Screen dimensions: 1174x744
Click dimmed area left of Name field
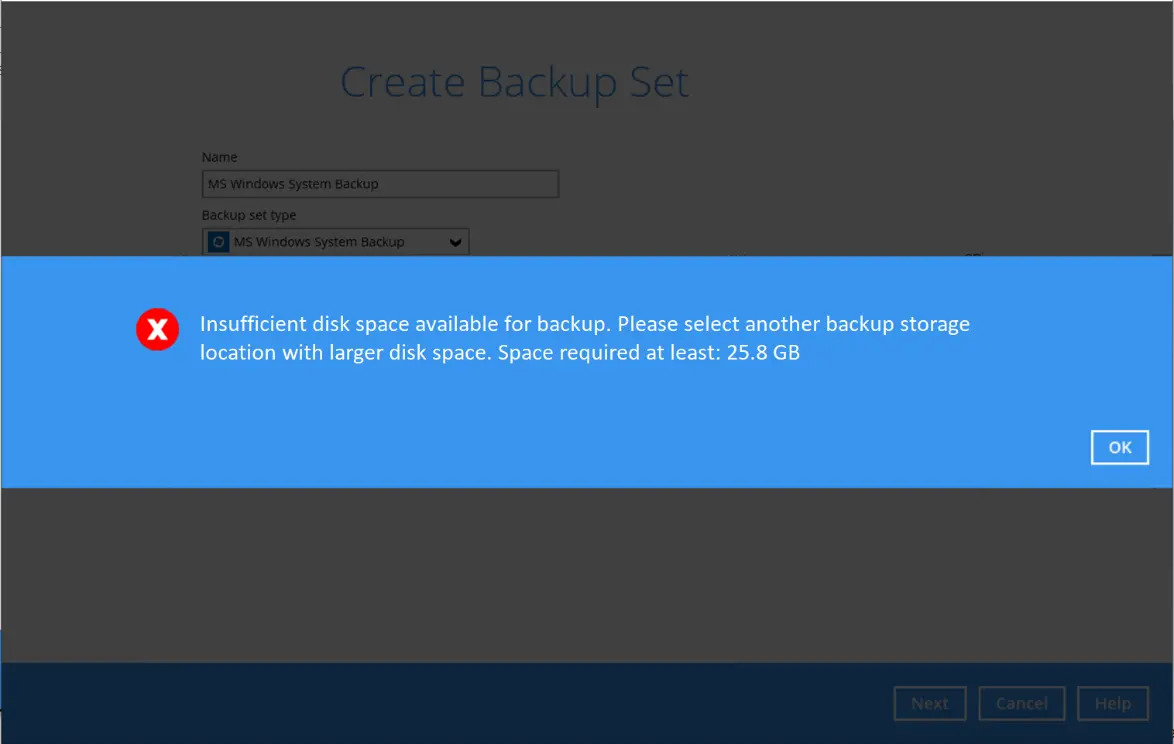coord(100,184)
